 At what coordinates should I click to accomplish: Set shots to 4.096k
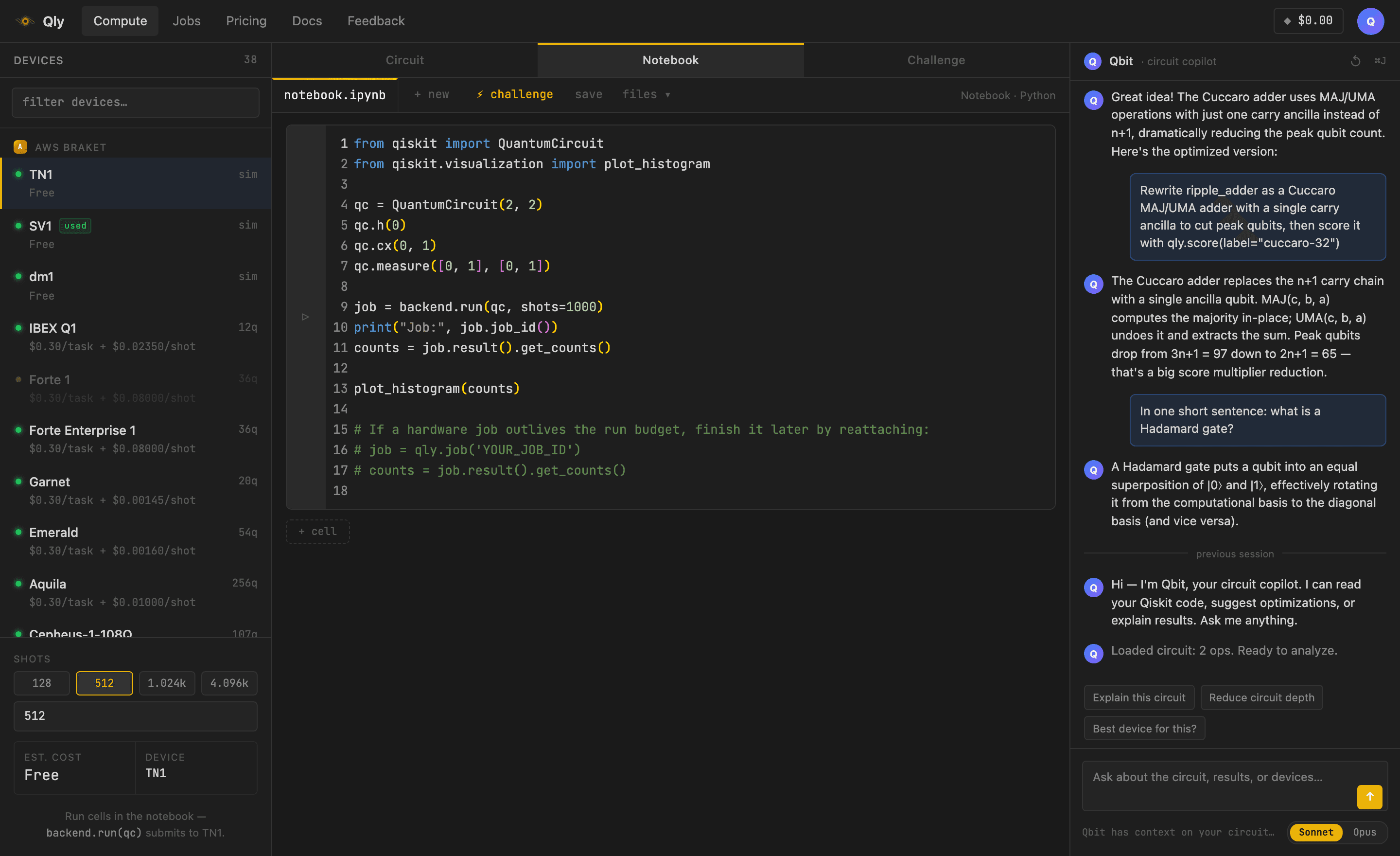click(229, 683)
